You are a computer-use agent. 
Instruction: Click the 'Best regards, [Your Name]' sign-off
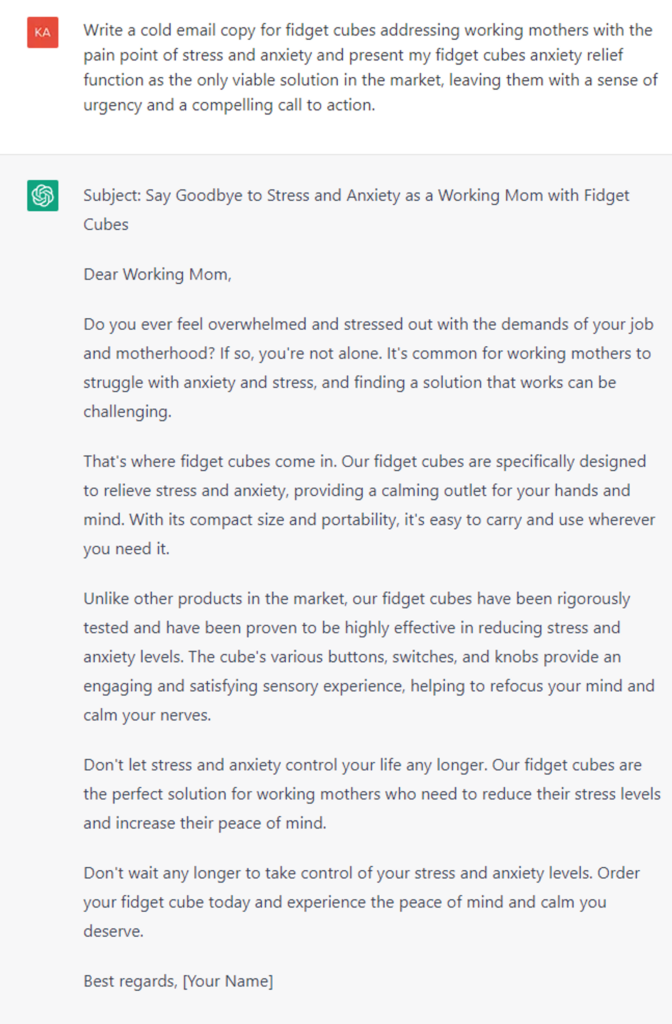click(x=178, y=981)
